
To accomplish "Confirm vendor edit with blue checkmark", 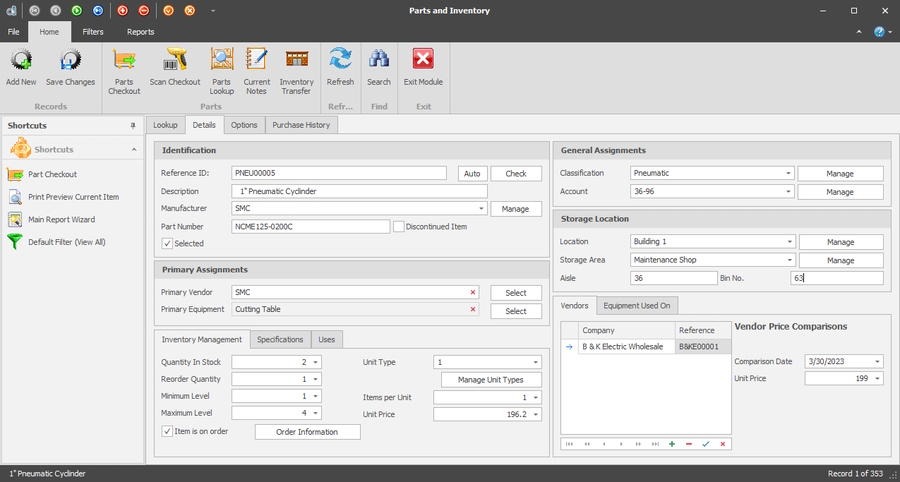I will click(x=705, y=444).
